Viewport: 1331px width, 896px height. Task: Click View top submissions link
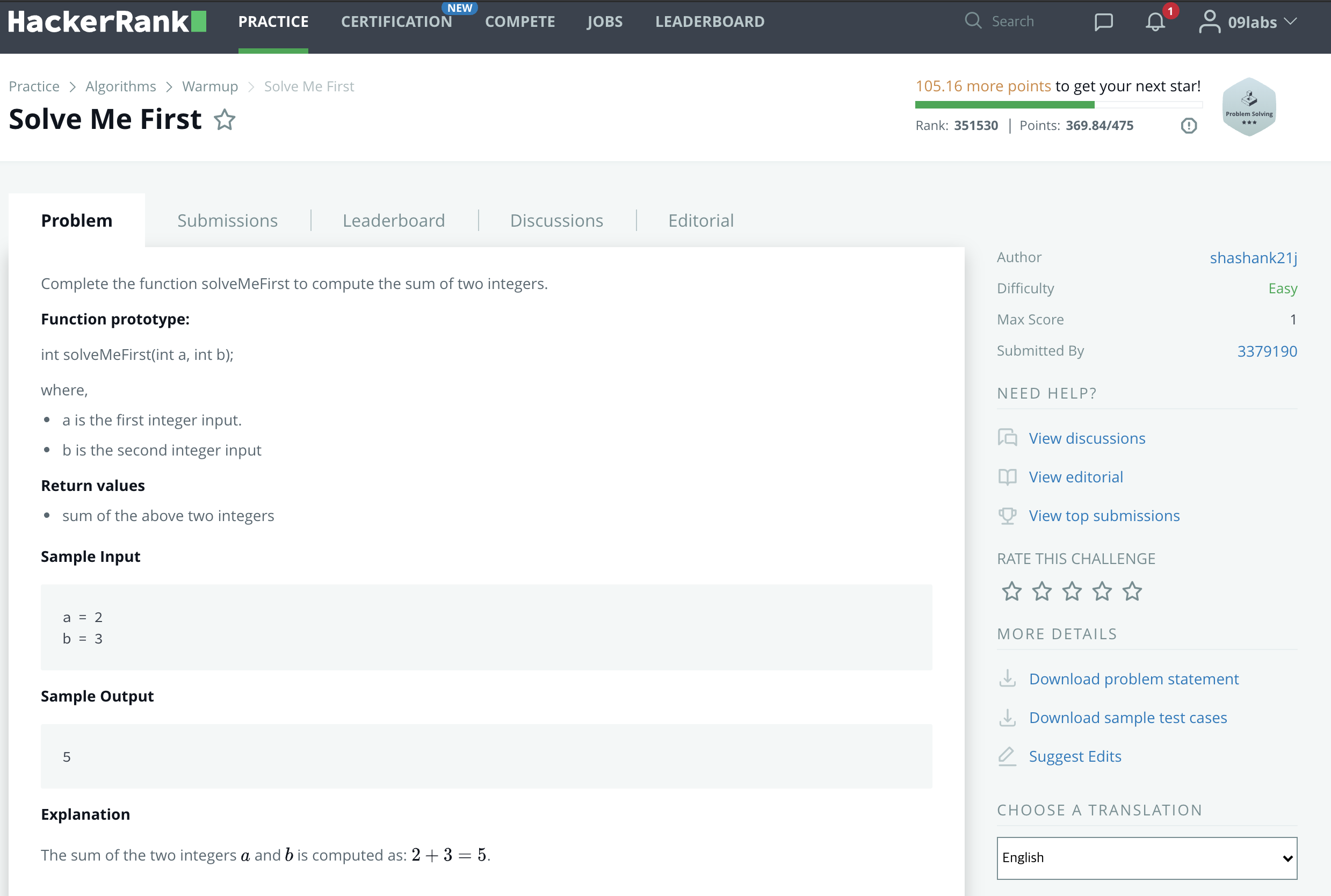pyautogui.click(x=1104, y=516)
